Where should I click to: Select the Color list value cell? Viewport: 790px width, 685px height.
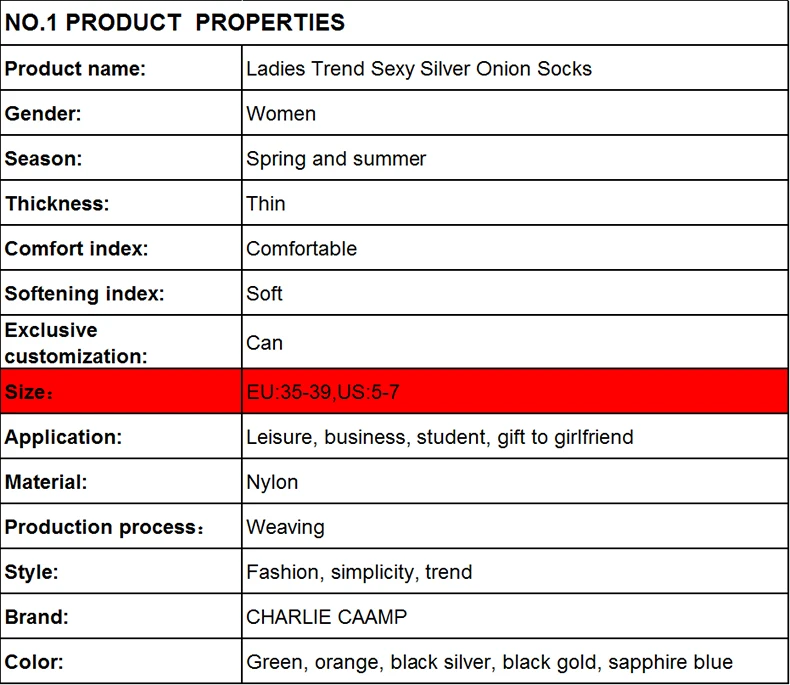(515, 661)
